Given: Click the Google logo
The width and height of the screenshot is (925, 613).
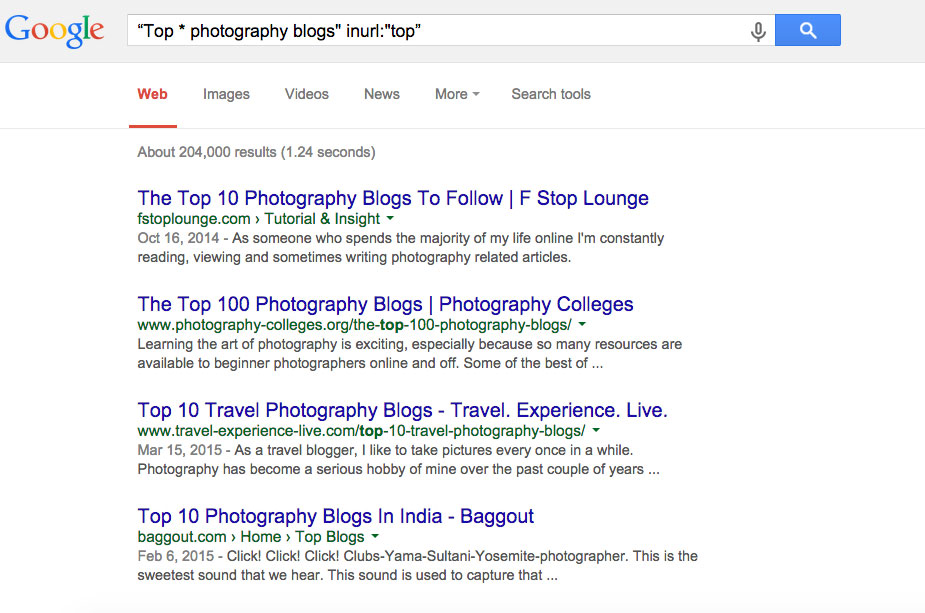Looking at the screenshot, I should coord(55,30).
